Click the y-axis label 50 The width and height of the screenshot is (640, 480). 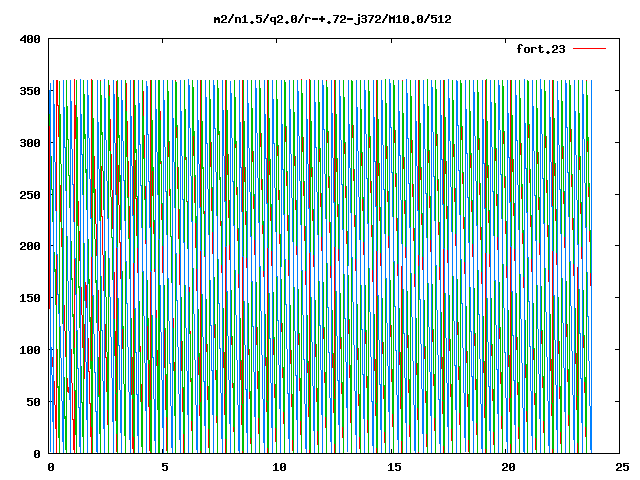click(x=33, y=402)
